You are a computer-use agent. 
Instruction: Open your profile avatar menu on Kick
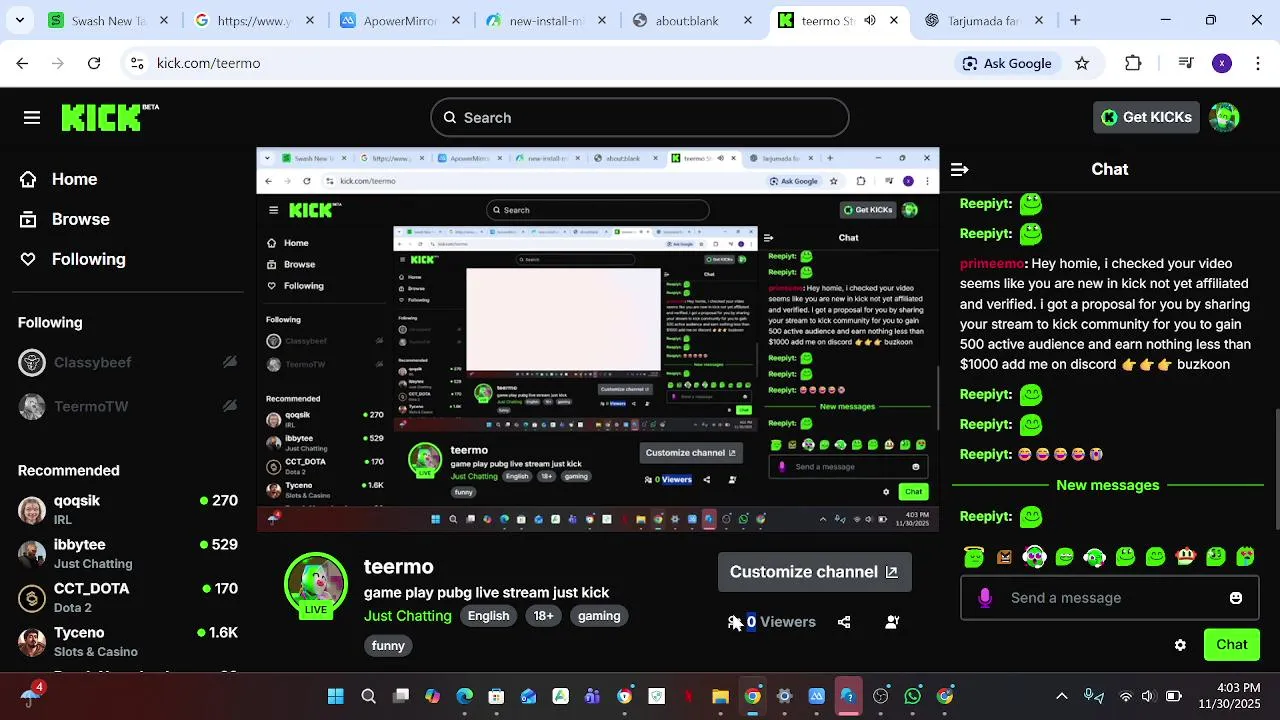[1224, 117]
